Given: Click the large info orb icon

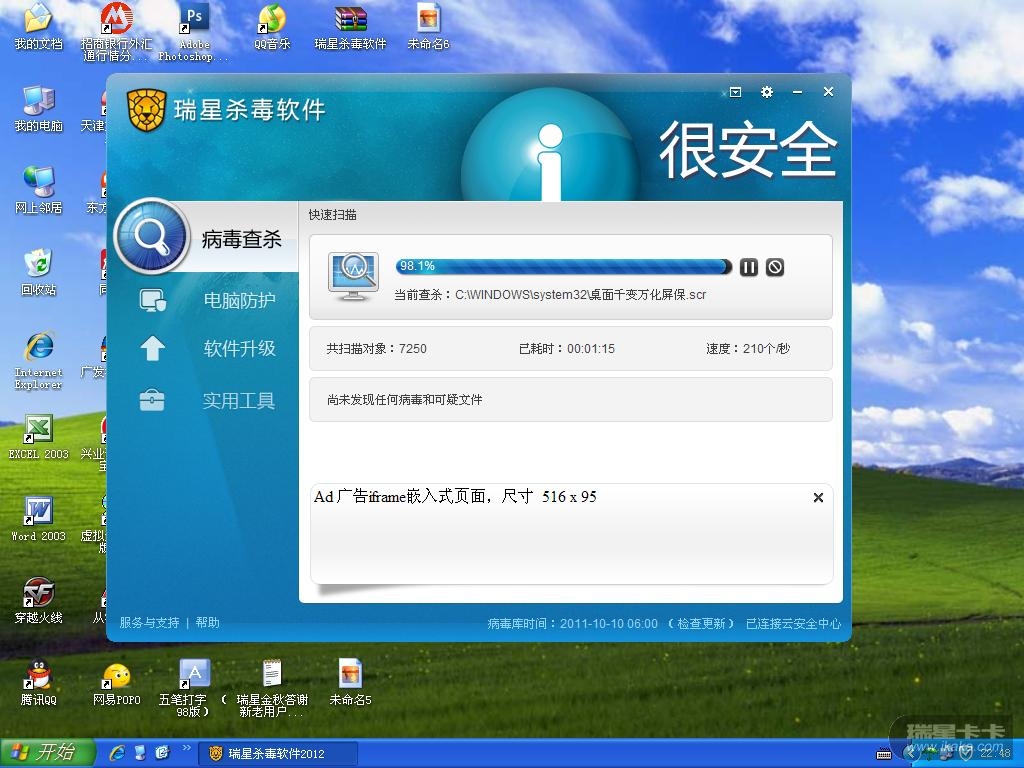Looking at the screenshot, I should click(x=551, y=145).
